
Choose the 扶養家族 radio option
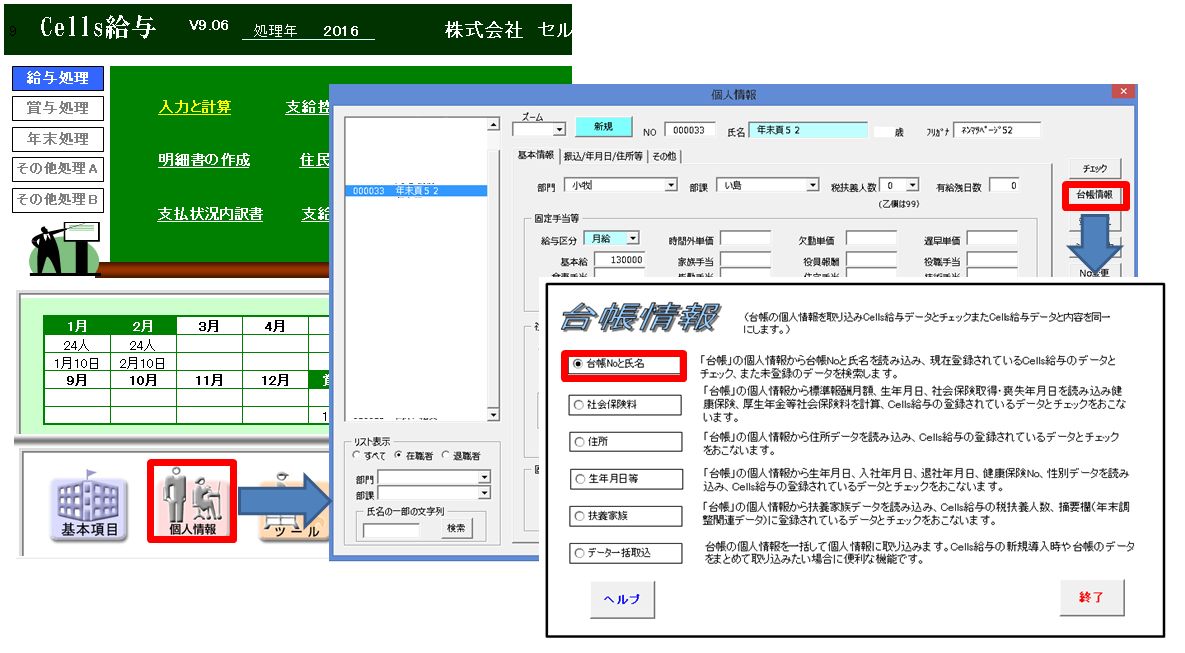625,515
